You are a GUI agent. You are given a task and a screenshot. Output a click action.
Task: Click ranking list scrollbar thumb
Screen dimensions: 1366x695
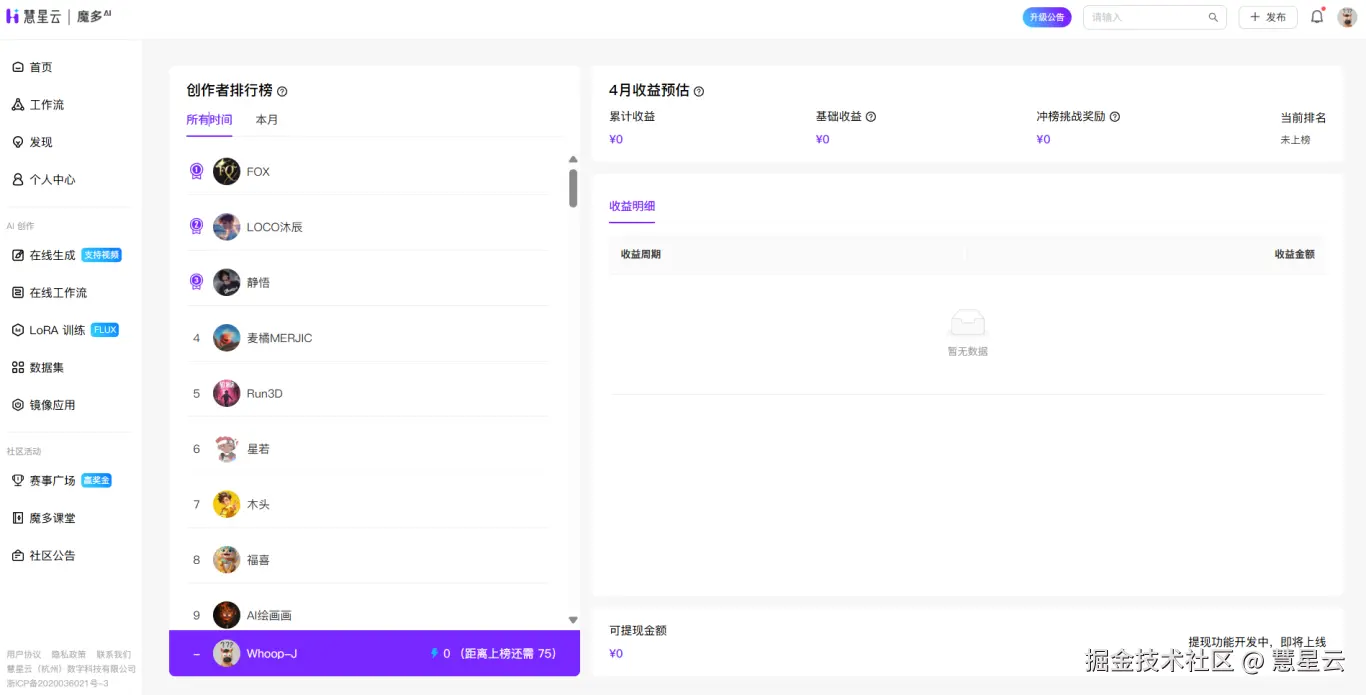coord(573,188)
